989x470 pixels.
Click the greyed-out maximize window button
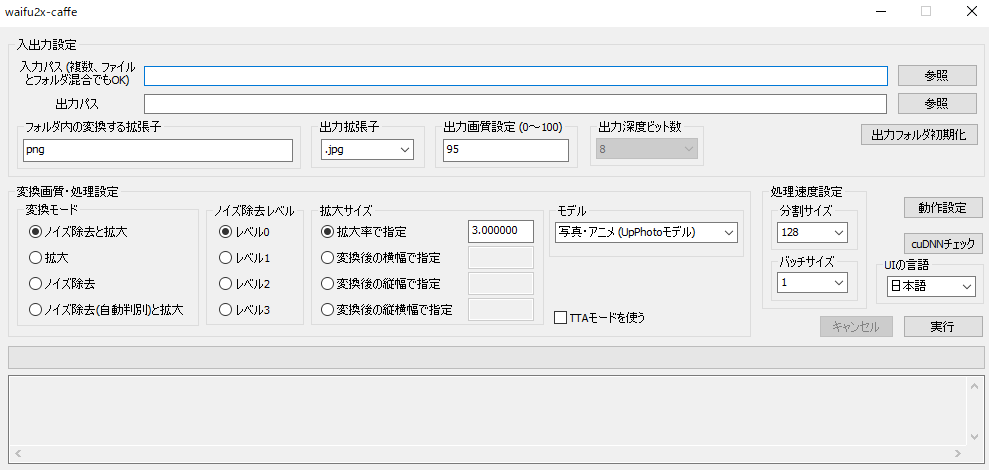point(926,11)
